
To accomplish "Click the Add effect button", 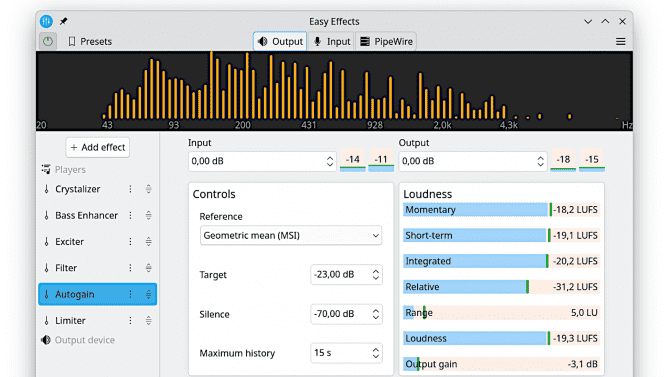I will [98, 147].
